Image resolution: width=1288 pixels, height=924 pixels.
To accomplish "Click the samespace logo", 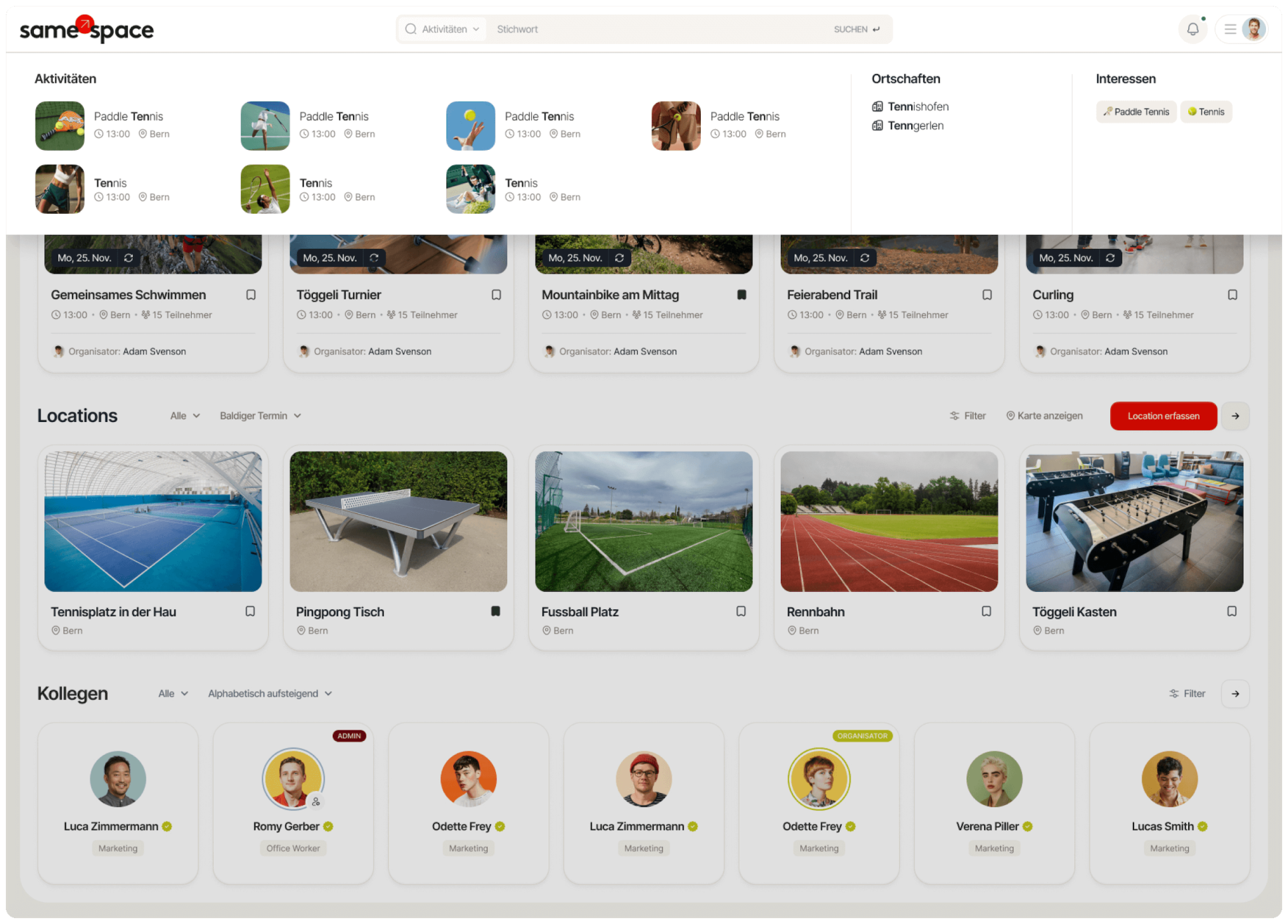I will tap(87, 29).
